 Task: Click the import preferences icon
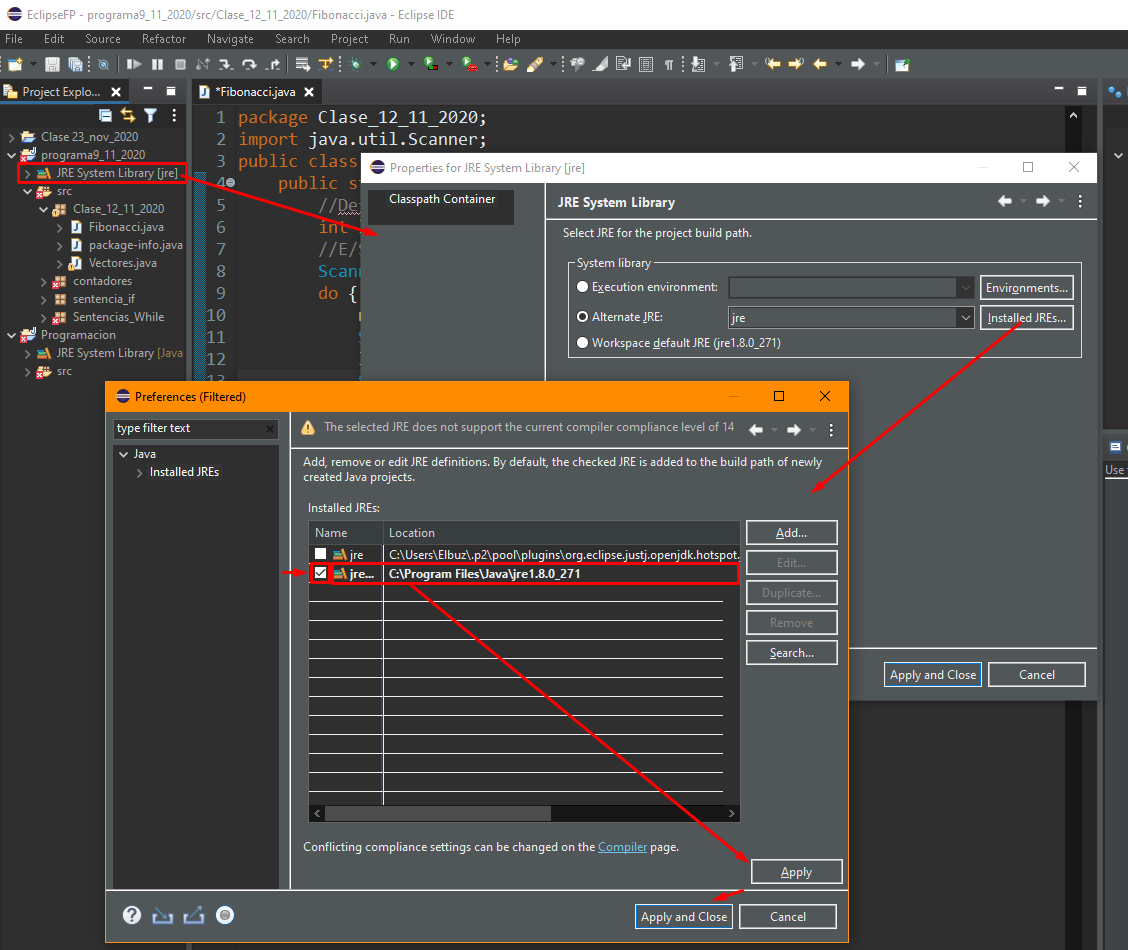click(163, 915)
